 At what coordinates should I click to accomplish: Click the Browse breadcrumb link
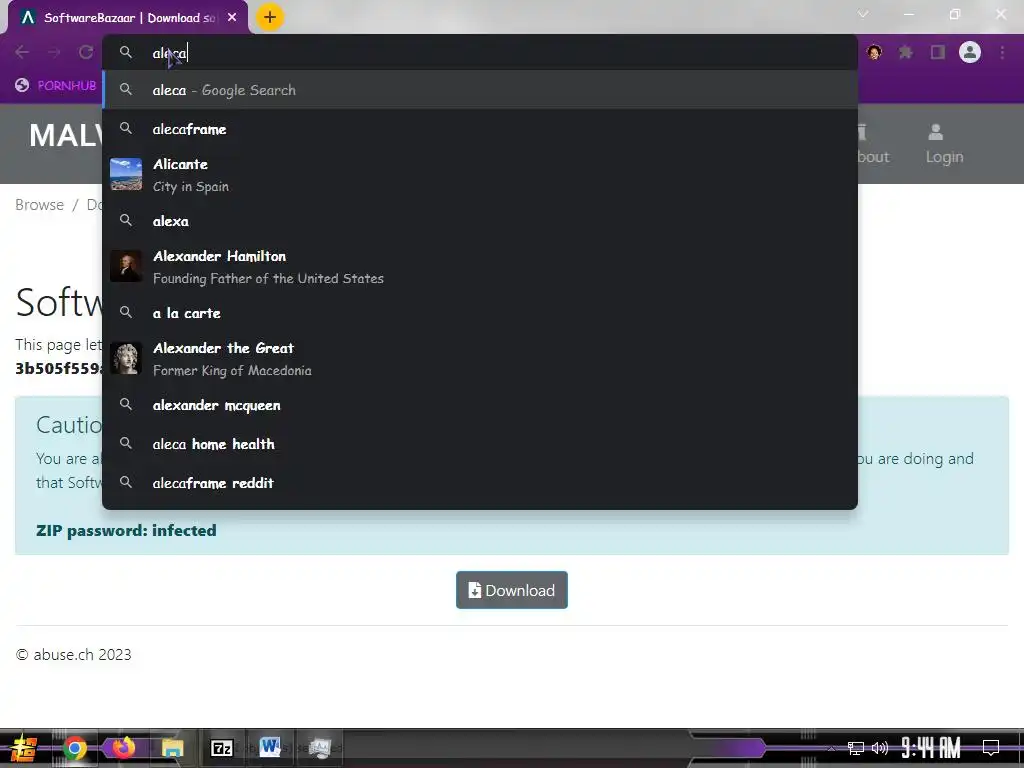point(39,204)
